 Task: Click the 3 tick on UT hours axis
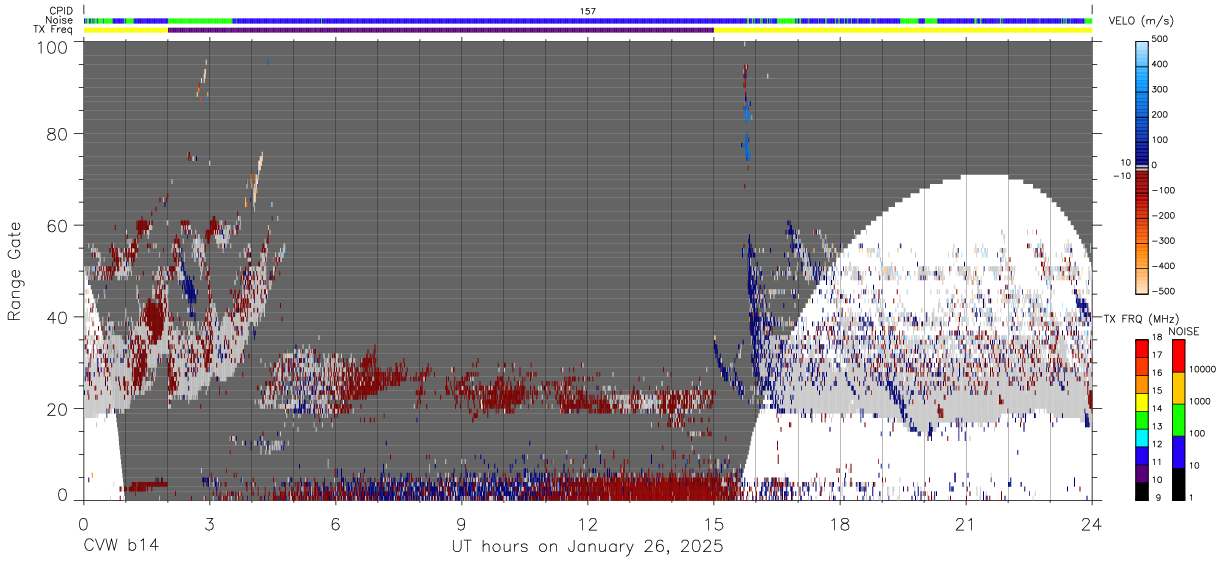click(209, 523)
